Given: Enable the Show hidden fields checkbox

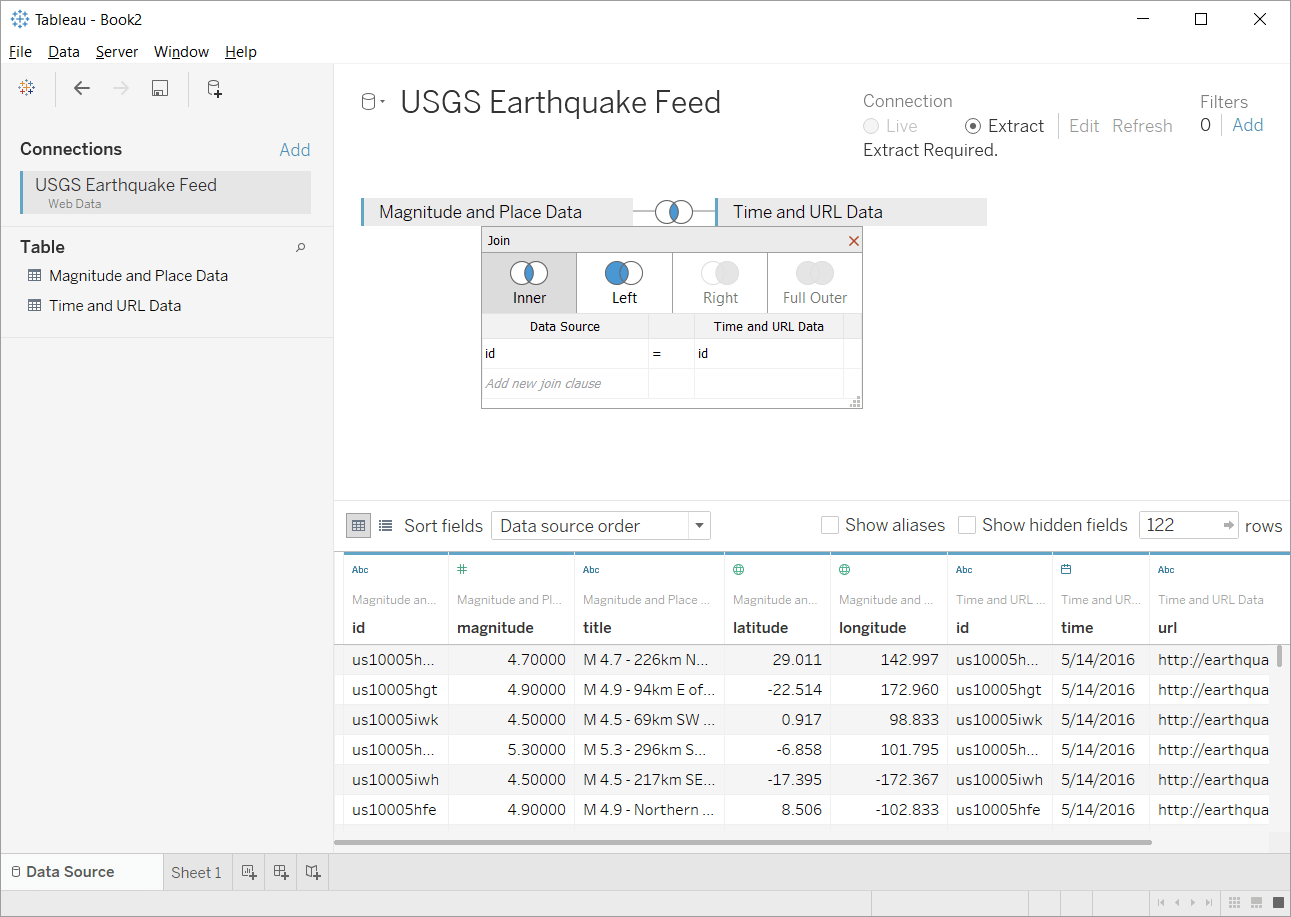Looking at the screenshot, I should (x=967, y=524).
